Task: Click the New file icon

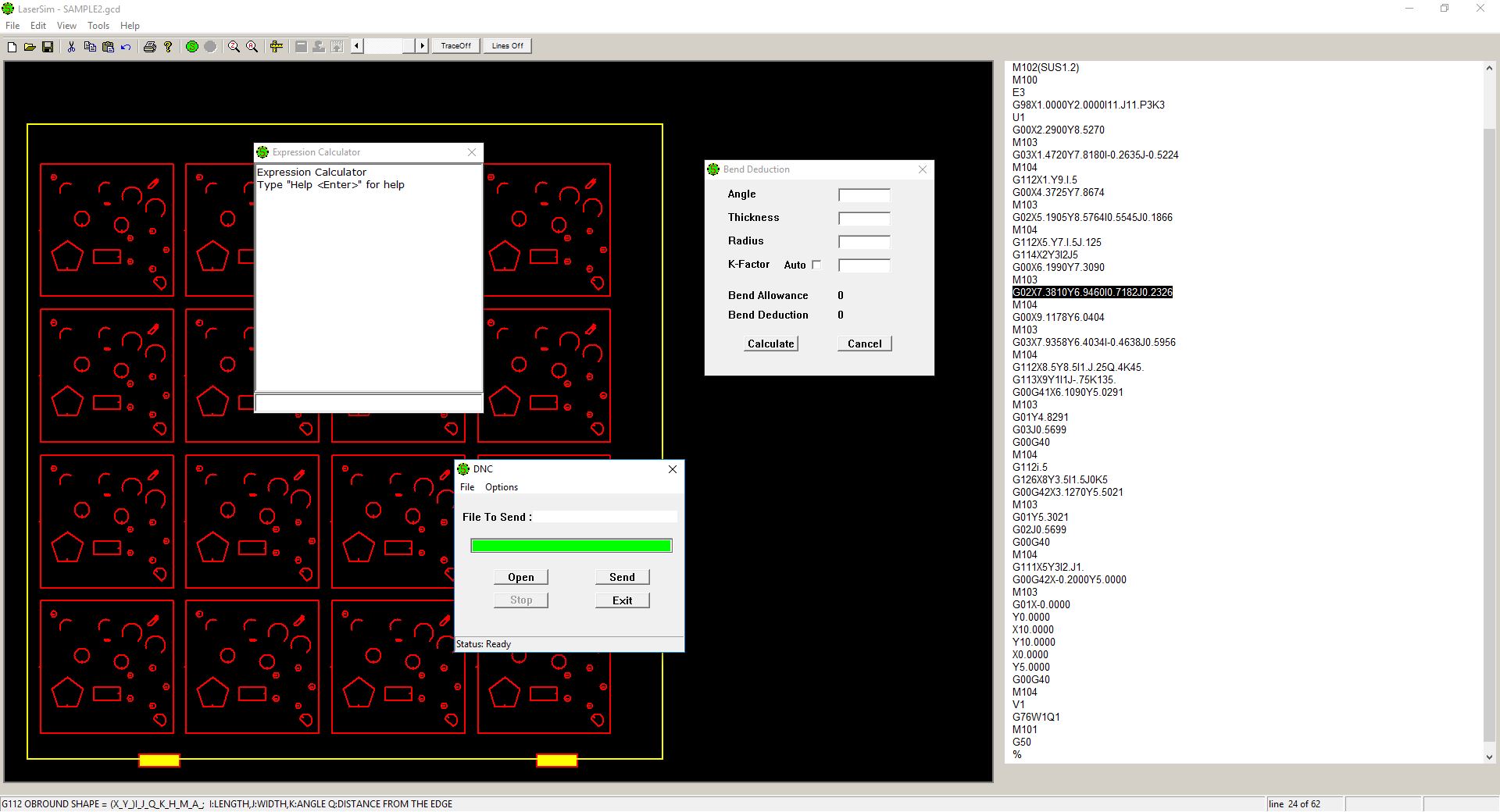Action: (12, 47)
